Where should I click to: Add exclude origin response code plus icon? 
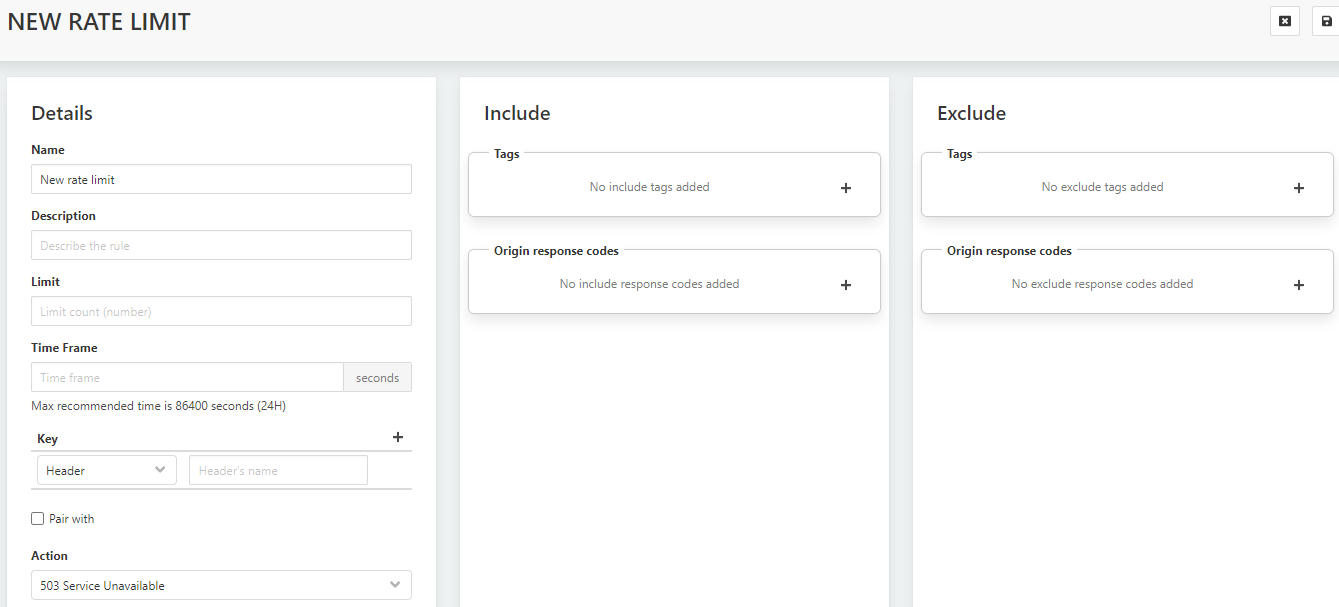pyautogui.click(x=1299, y=285)
